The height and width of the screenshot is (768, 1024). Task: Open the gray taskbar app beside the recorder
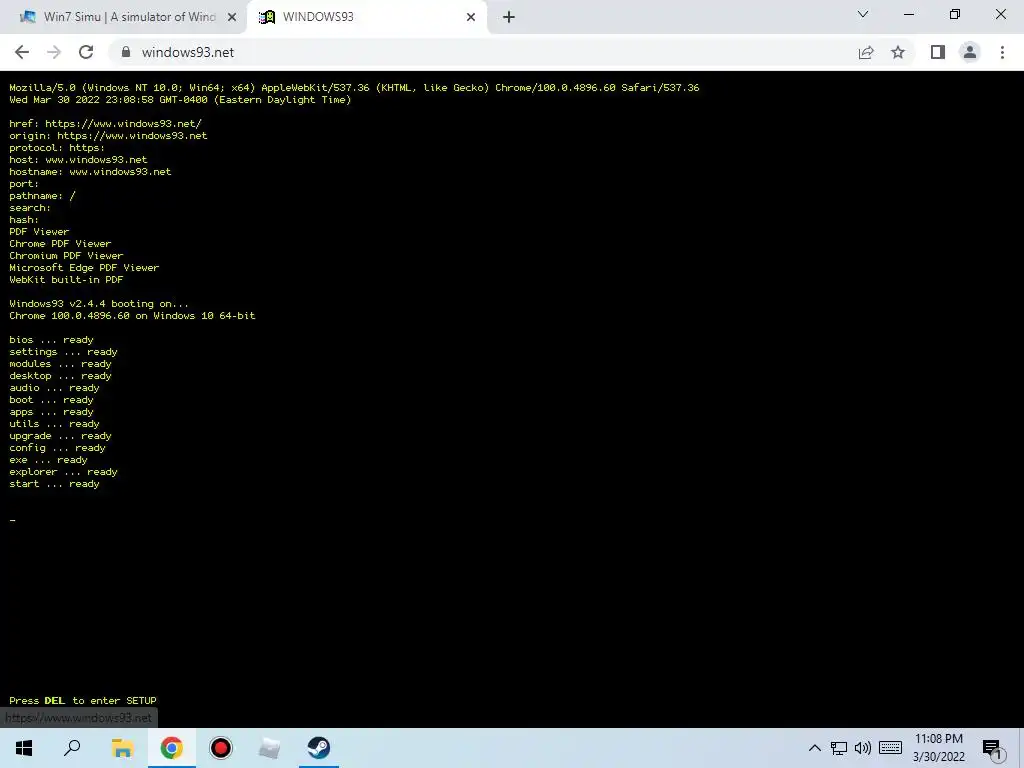tap(269, 748)
